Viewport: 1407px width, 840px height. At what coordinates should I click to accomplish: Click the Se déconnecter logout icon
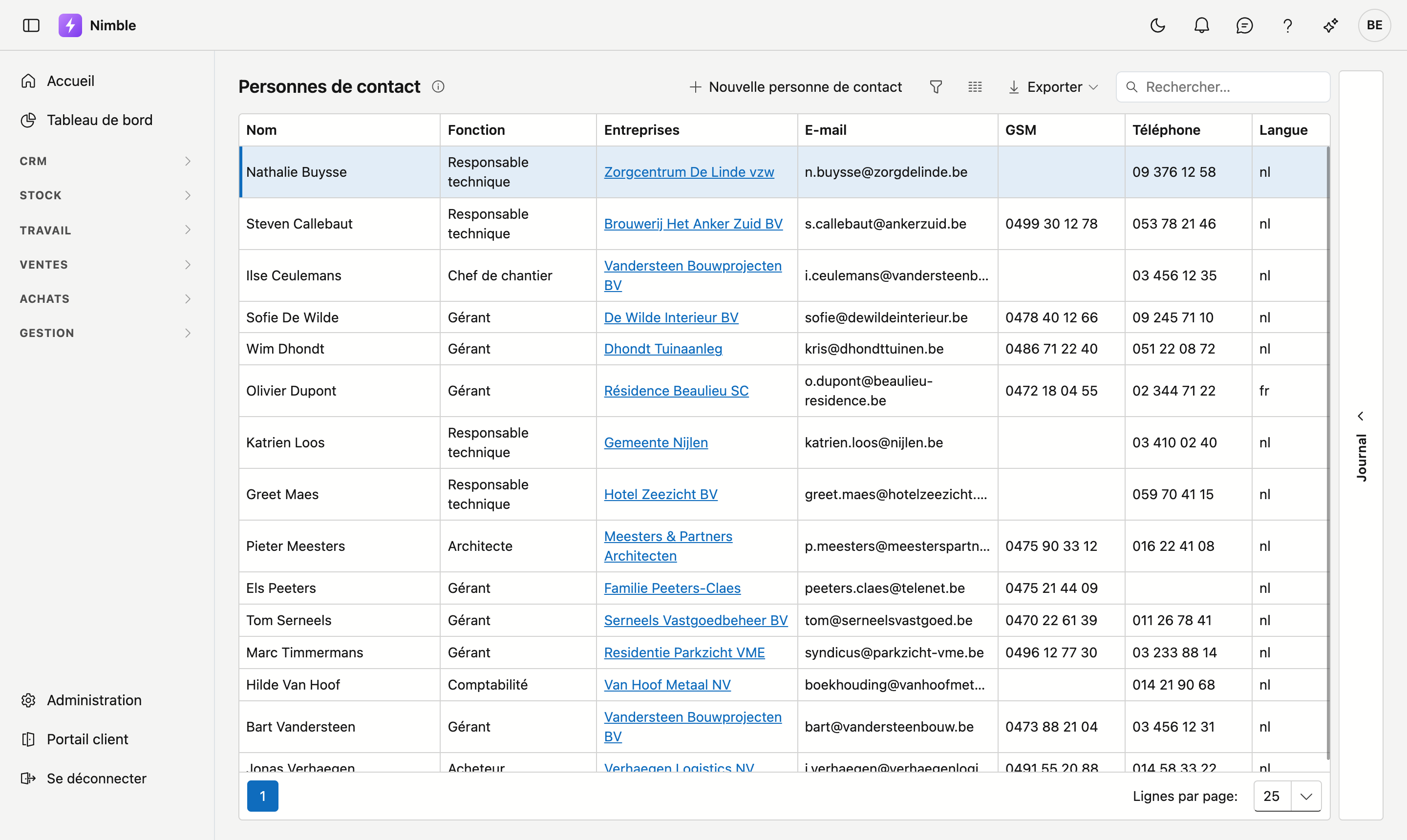(x=28, y=778)
